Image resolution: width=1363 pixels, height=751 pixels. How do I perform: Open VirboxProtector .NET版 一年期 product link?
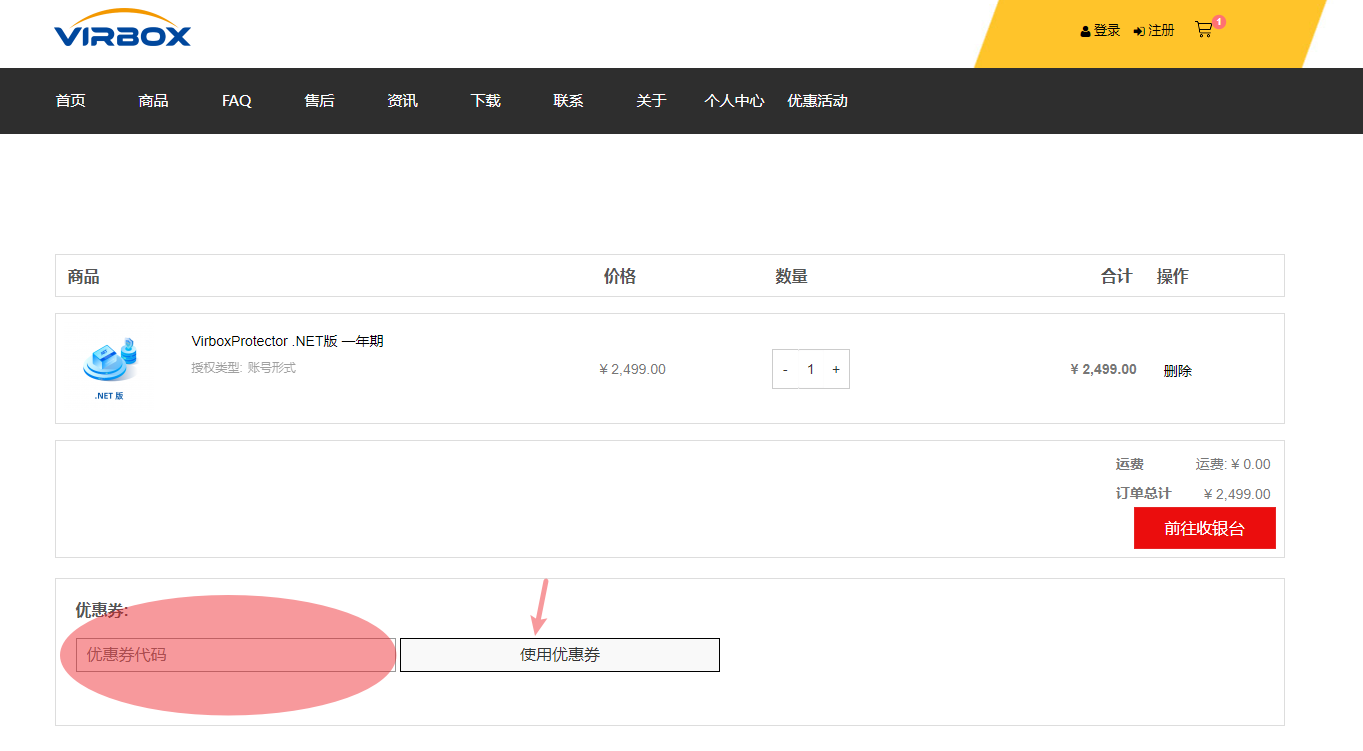[x=287, y=341]
